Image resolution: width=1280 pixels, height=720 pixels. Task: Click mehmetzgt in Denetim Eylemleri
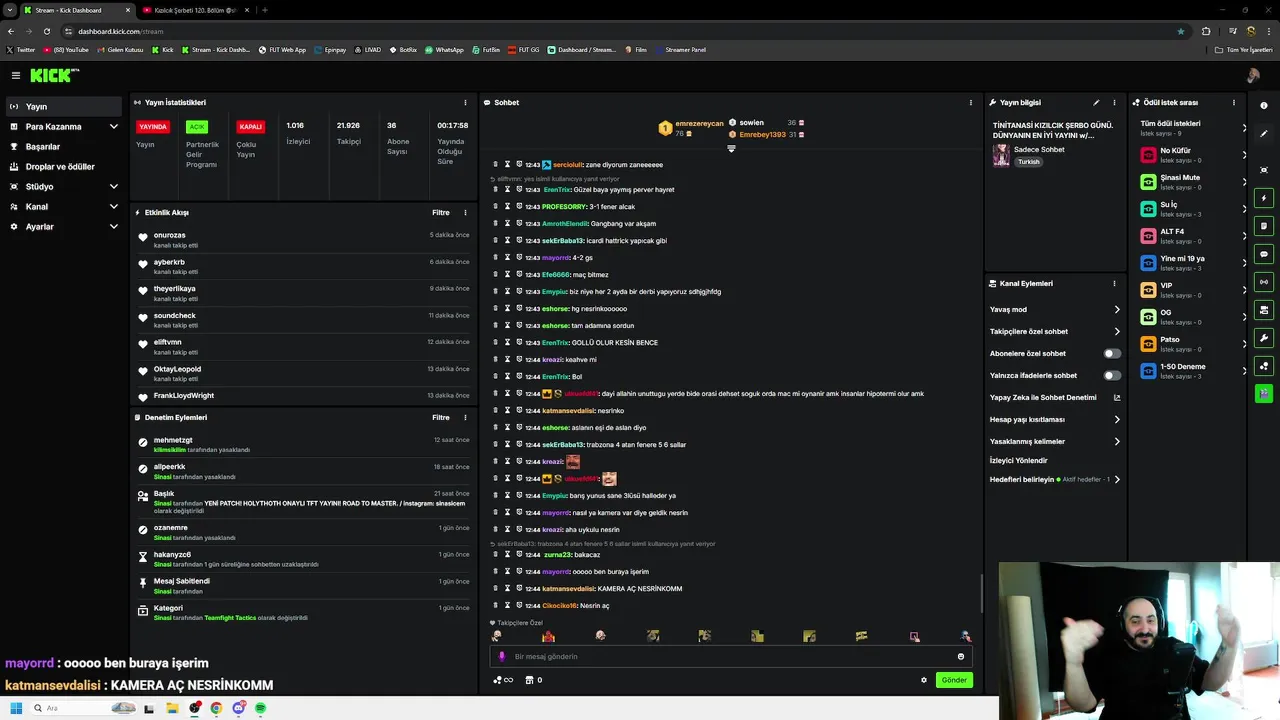[173, 440]
